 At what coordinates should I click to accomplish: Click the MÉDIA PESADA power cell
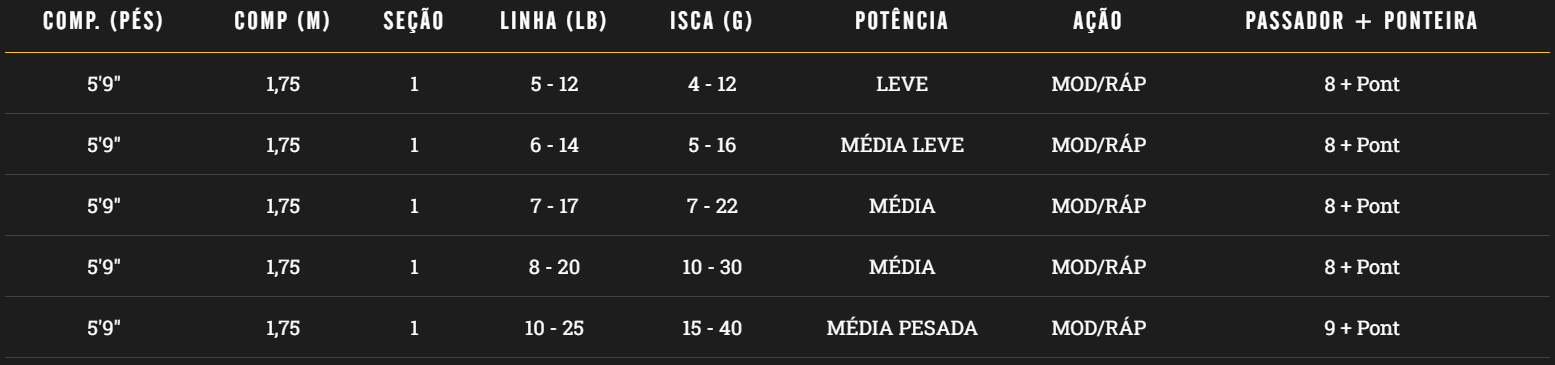[x=902, y=329]
